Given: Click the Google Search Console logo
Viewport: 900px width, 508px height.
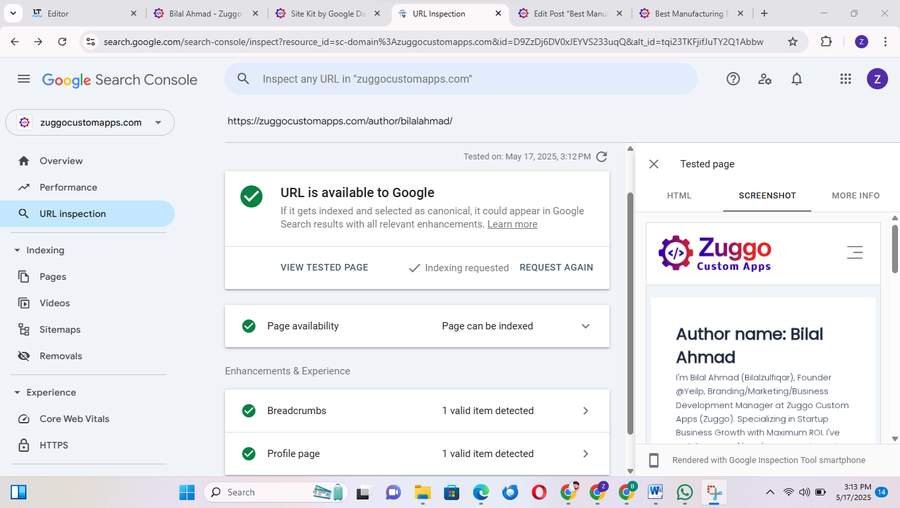Looking at the screenshot, I should click(x=119, y=80).
